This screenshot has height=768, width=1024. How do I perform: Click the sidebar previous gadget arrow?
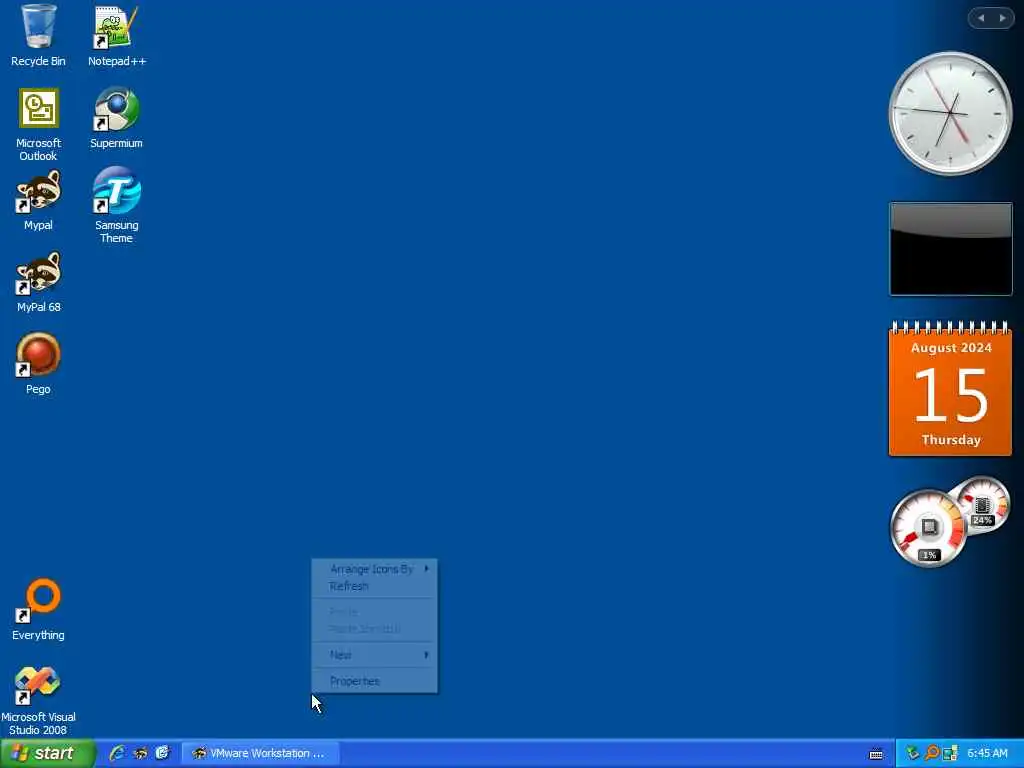[x=981, y=18]
